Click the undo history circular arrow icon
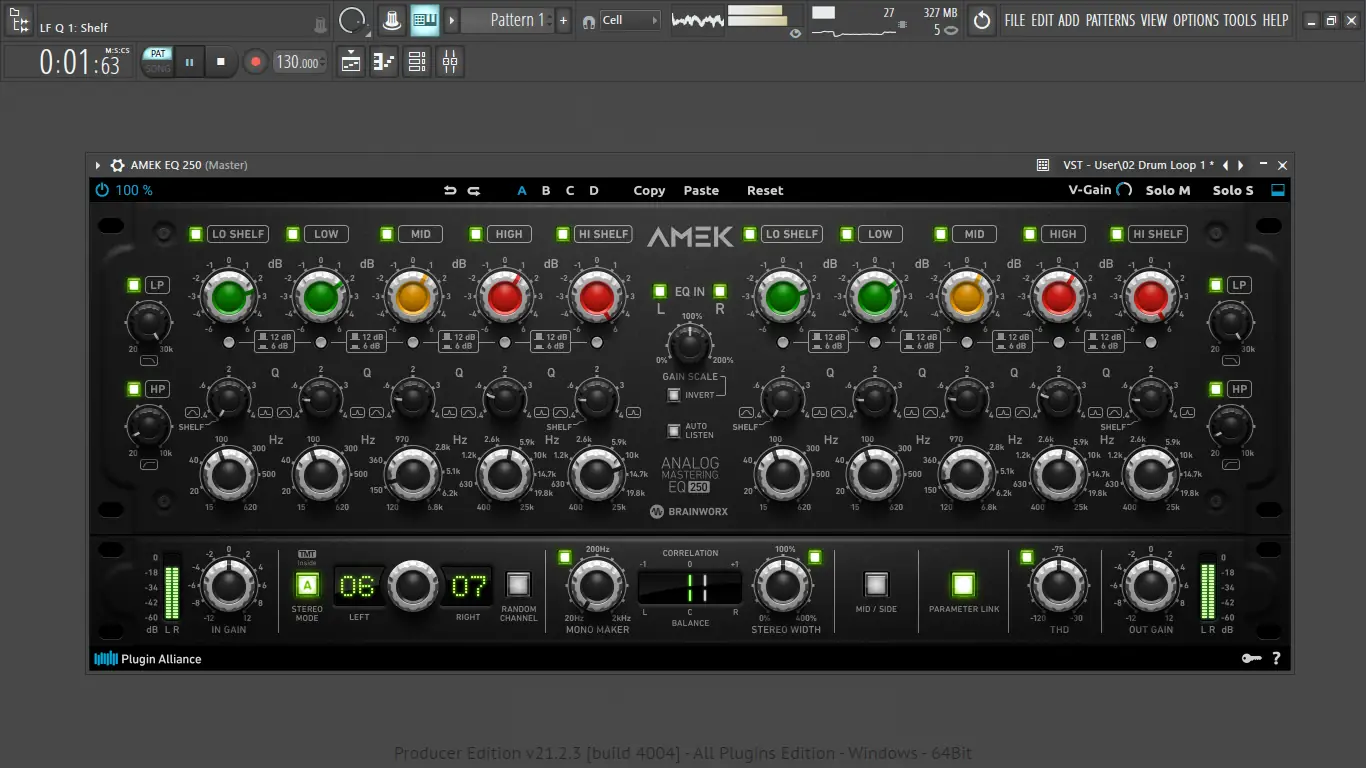 [982, 20]
